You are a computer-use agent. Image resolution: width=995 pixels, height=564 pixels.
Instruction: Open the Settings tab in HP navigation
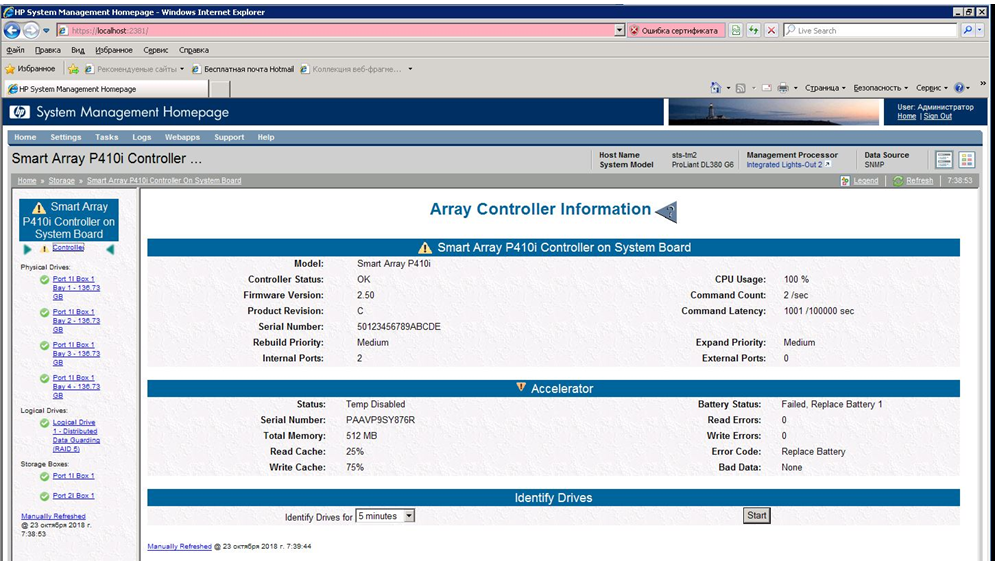(66, 137)
